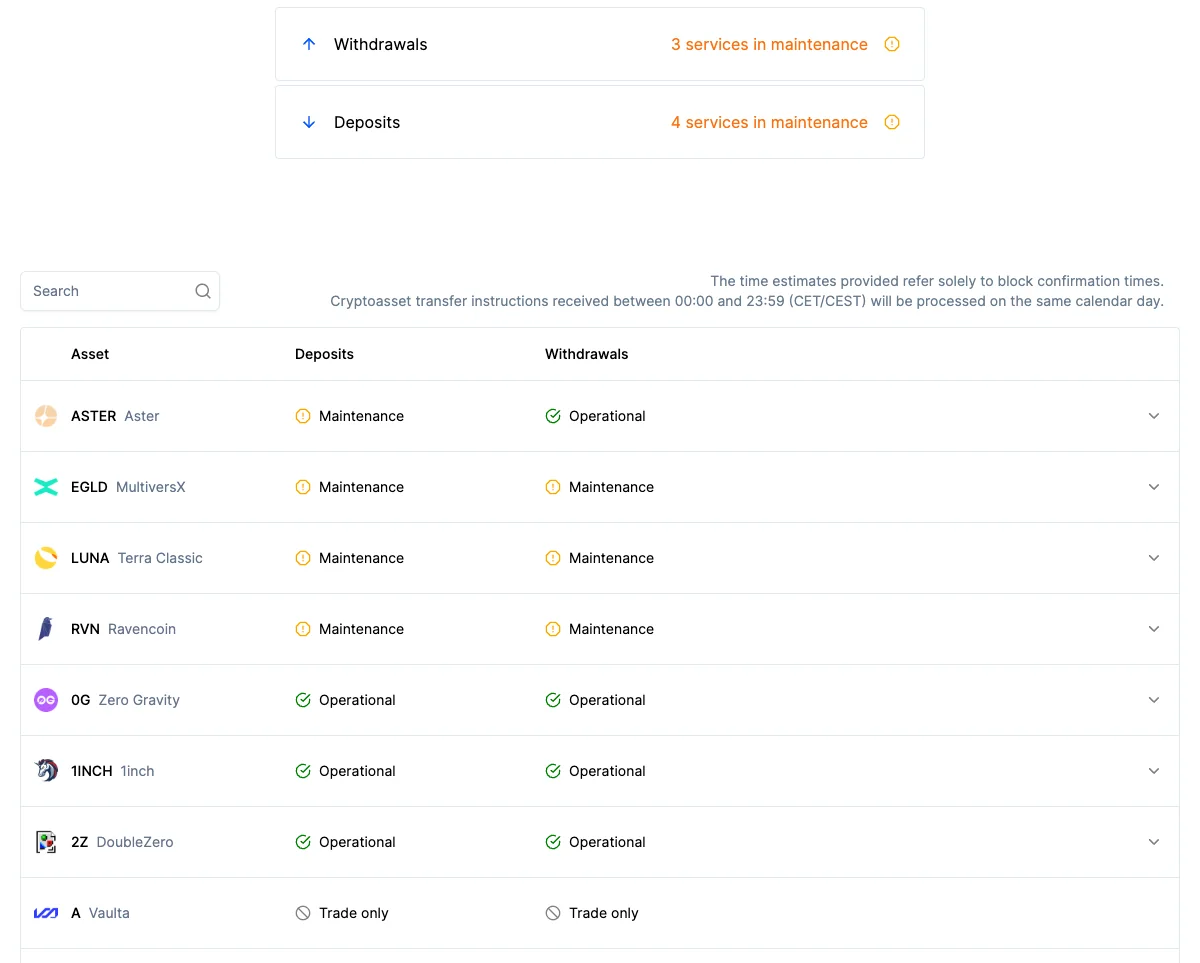Click the 2Z DoubleZero logo
Image resolution: width=1200 pixels, height=963 pixels.
point(46,842)
